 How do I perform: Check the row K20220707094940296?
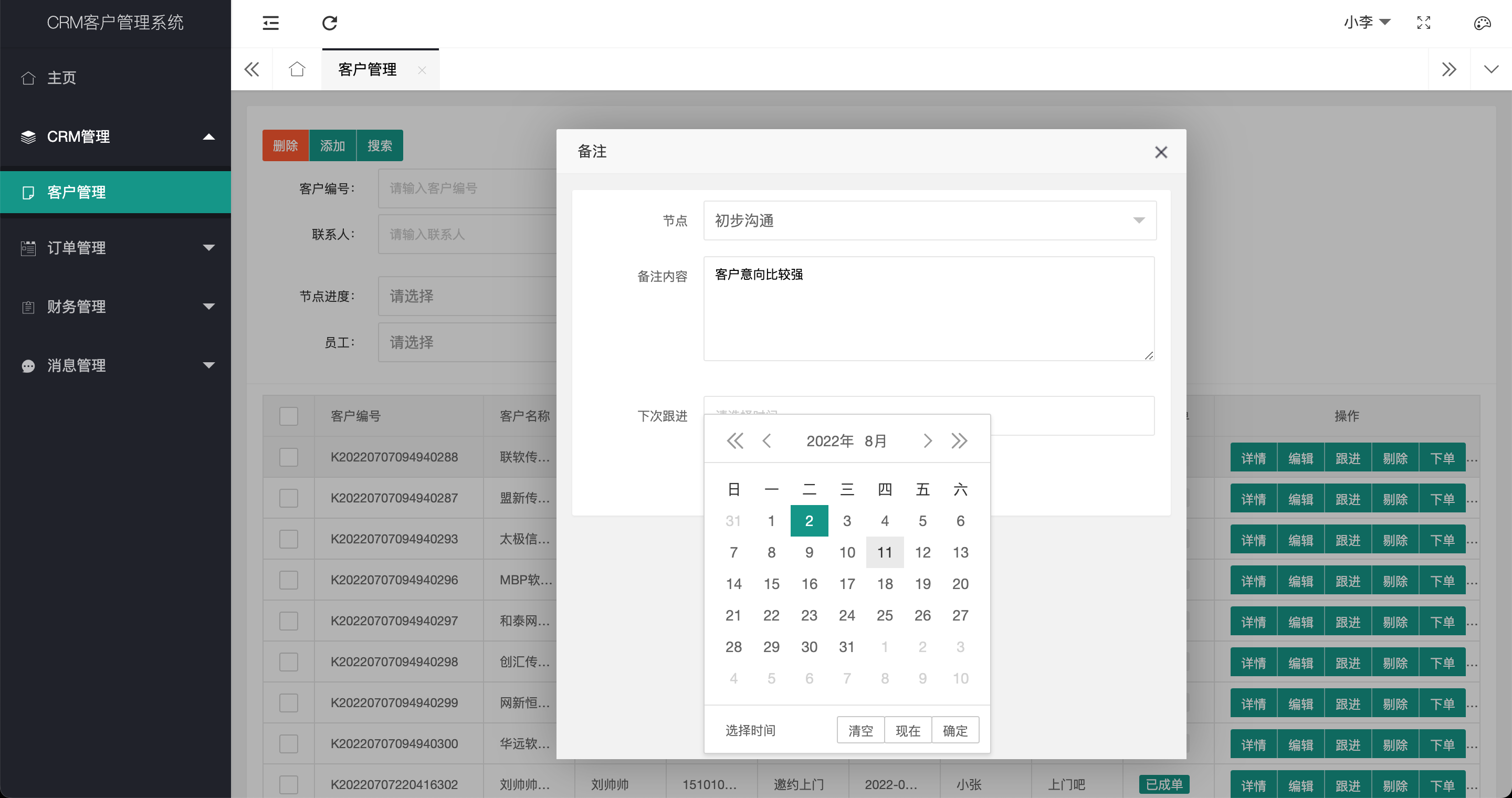[x=288, y=580]
